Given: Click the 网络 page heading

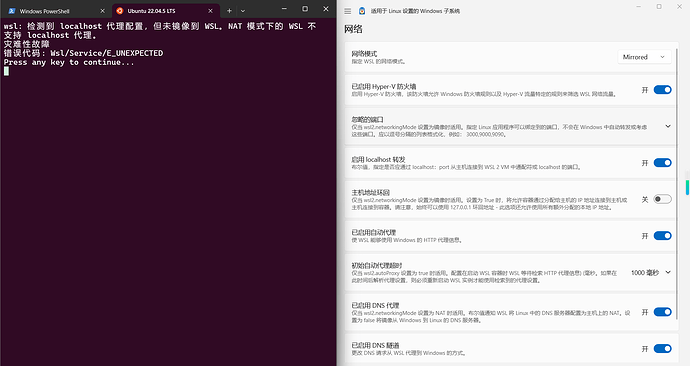Looking at the screenshot, I should click(353, 29).
